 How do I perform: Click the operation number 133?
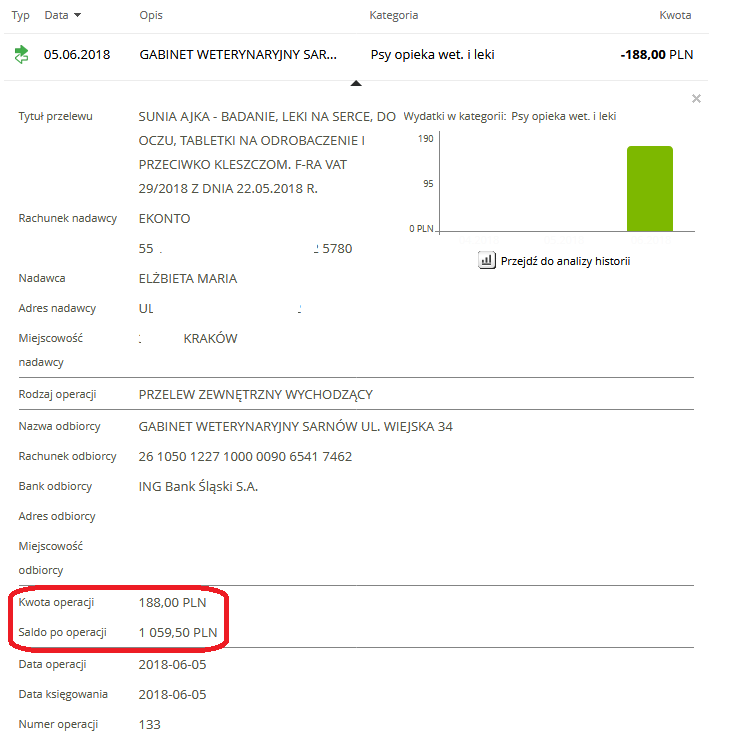point(149,724)
